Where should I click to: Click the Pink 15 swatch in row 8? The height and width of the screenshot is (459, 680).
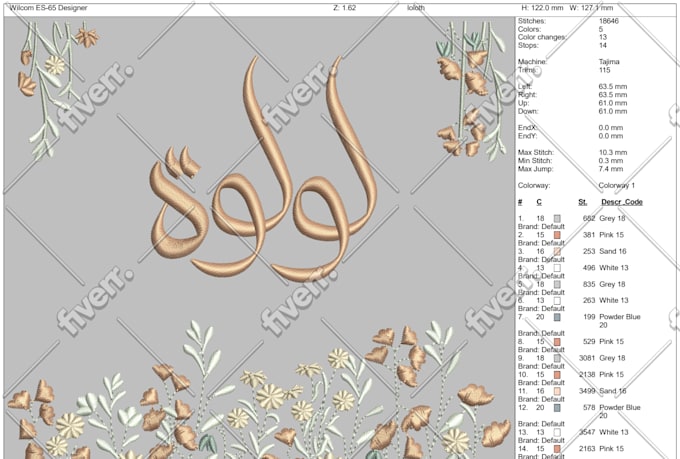click(557, 341)
